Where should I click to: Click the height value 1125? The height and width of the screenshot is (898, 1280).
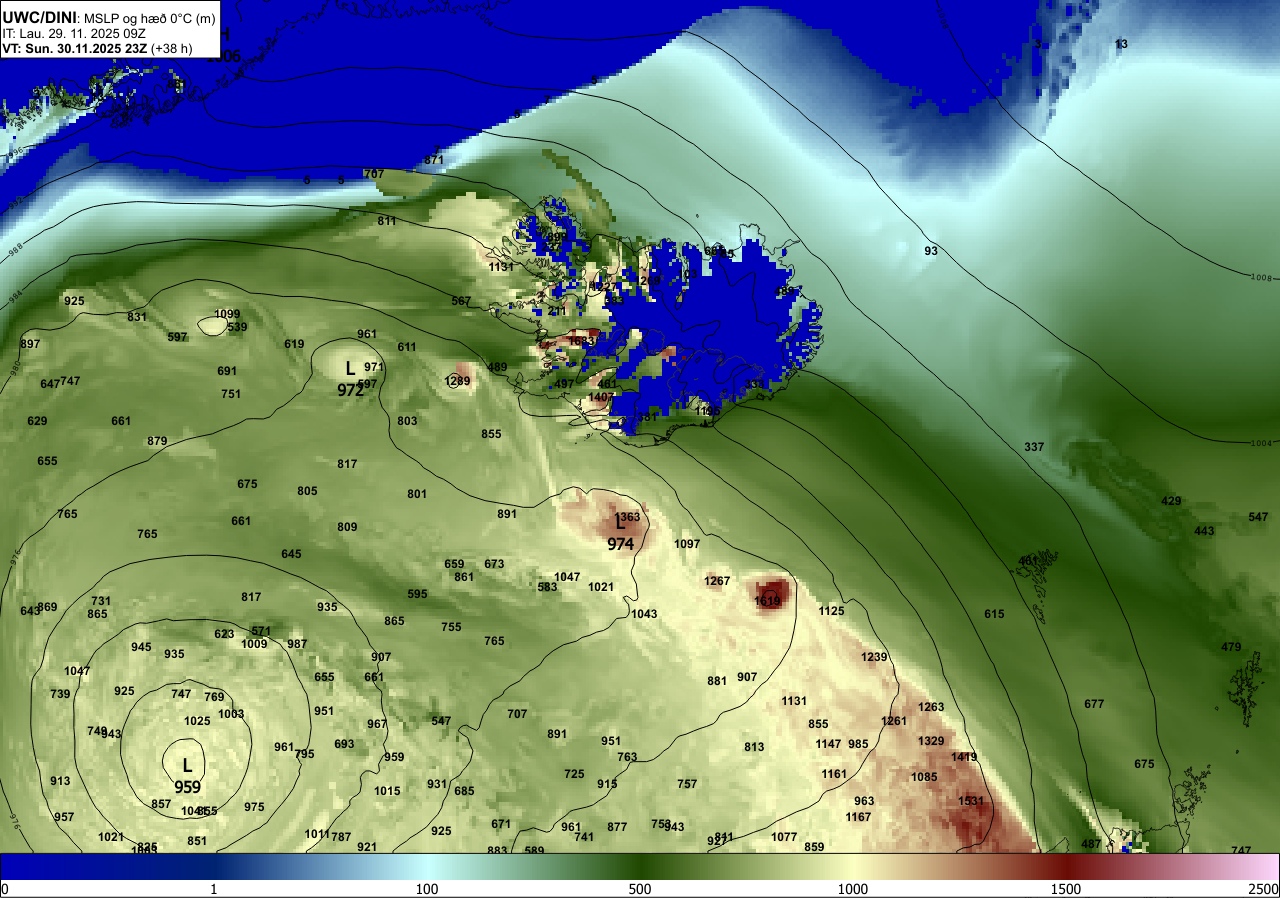click(x=832, y=611)
